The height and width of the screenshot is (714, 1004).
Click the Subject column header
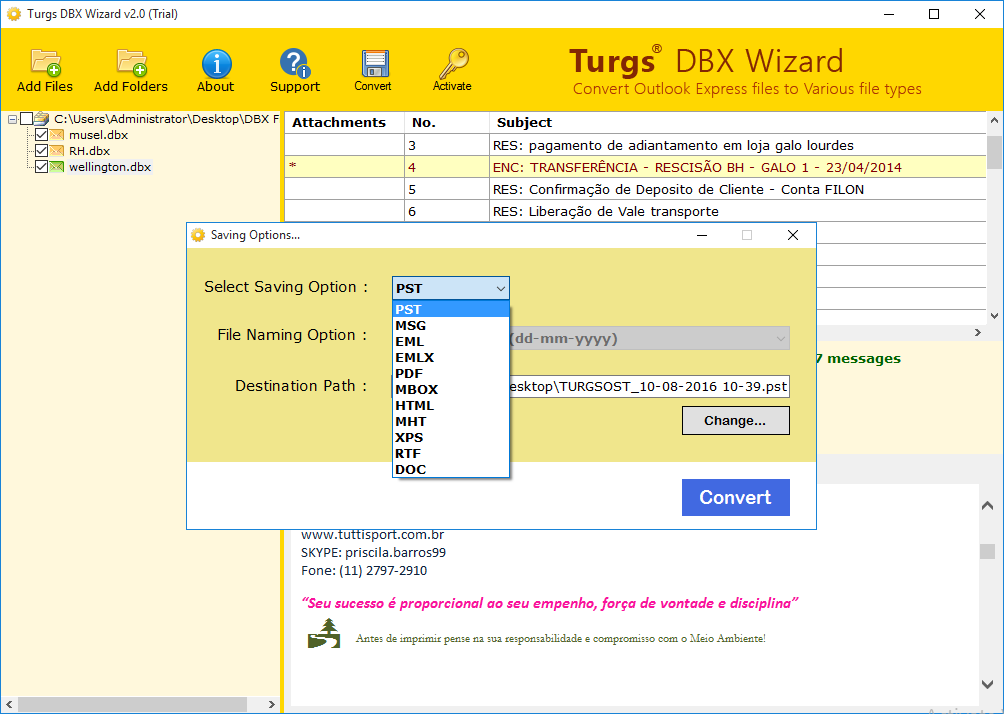(x=738, y=122)
